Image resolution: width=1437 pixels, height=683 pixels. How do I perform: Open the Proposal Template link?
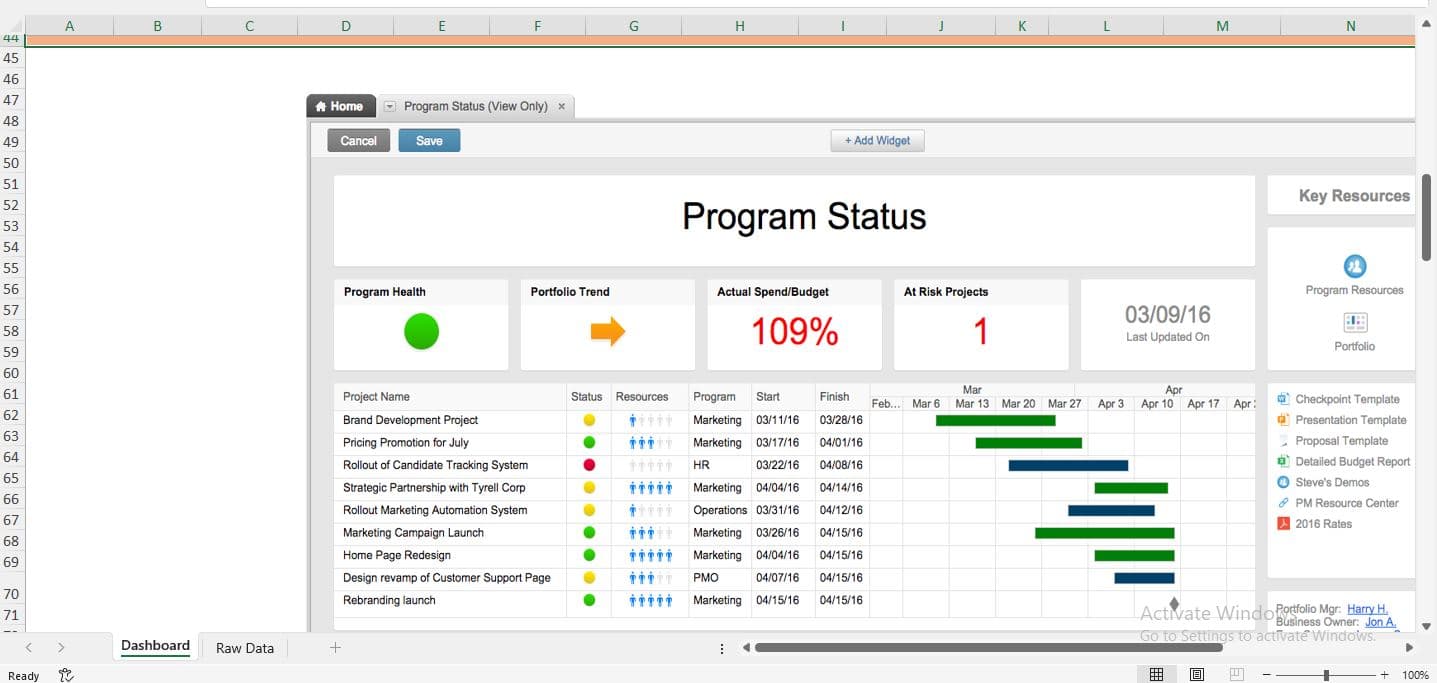coord(1341,441)
